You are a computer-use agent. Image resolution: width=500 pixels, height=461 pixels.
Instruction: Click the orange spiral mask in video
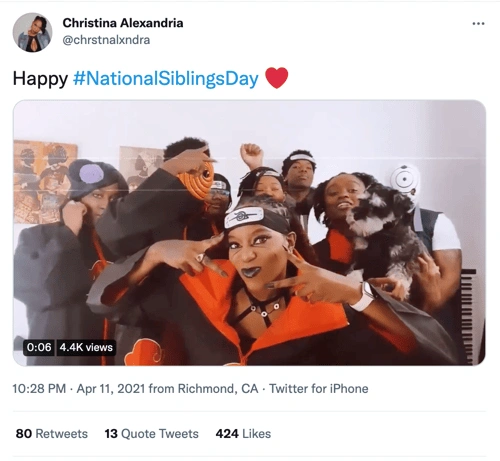pos(197,181)
